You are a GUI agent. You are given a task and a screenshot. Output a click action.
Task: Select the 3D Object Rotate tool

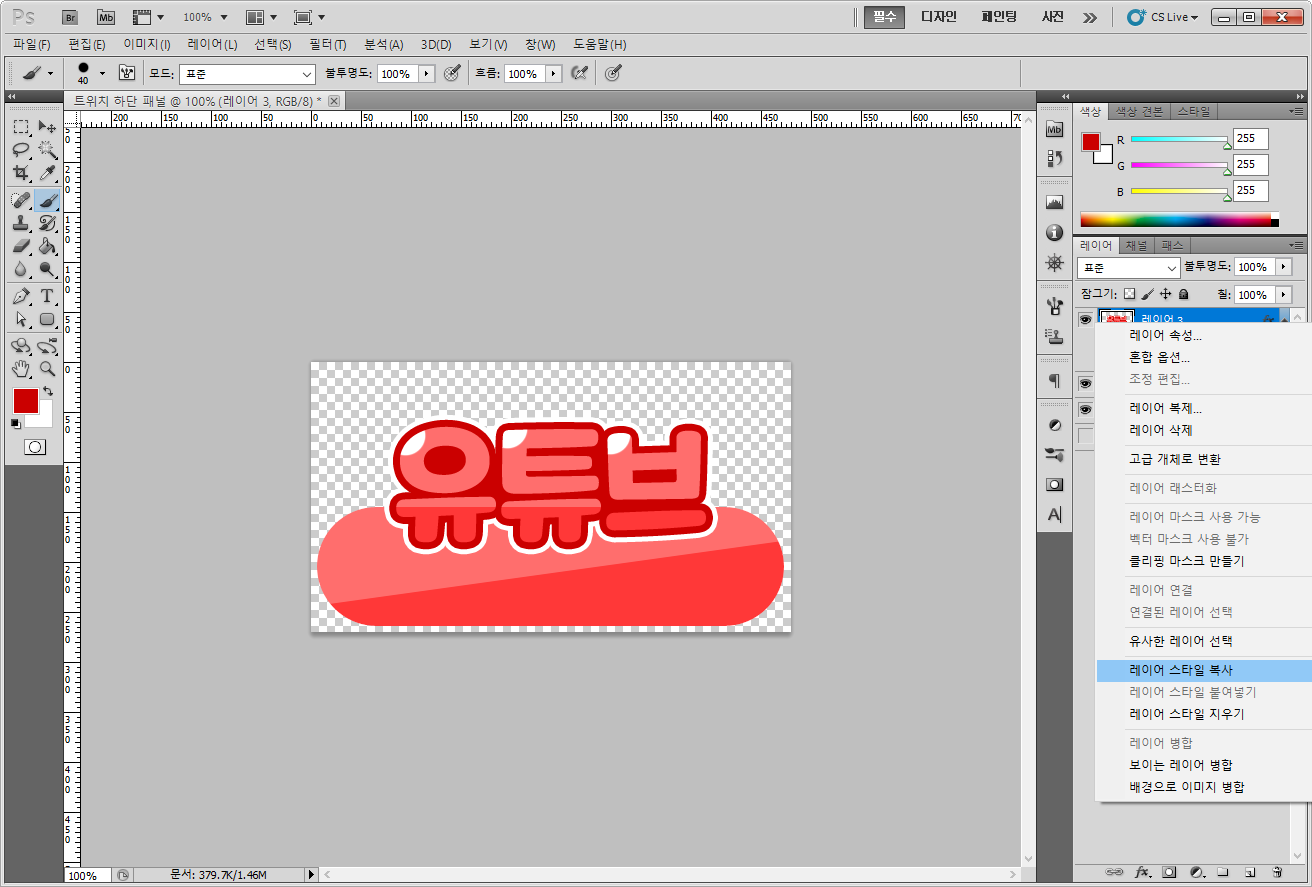pos(21,346)
